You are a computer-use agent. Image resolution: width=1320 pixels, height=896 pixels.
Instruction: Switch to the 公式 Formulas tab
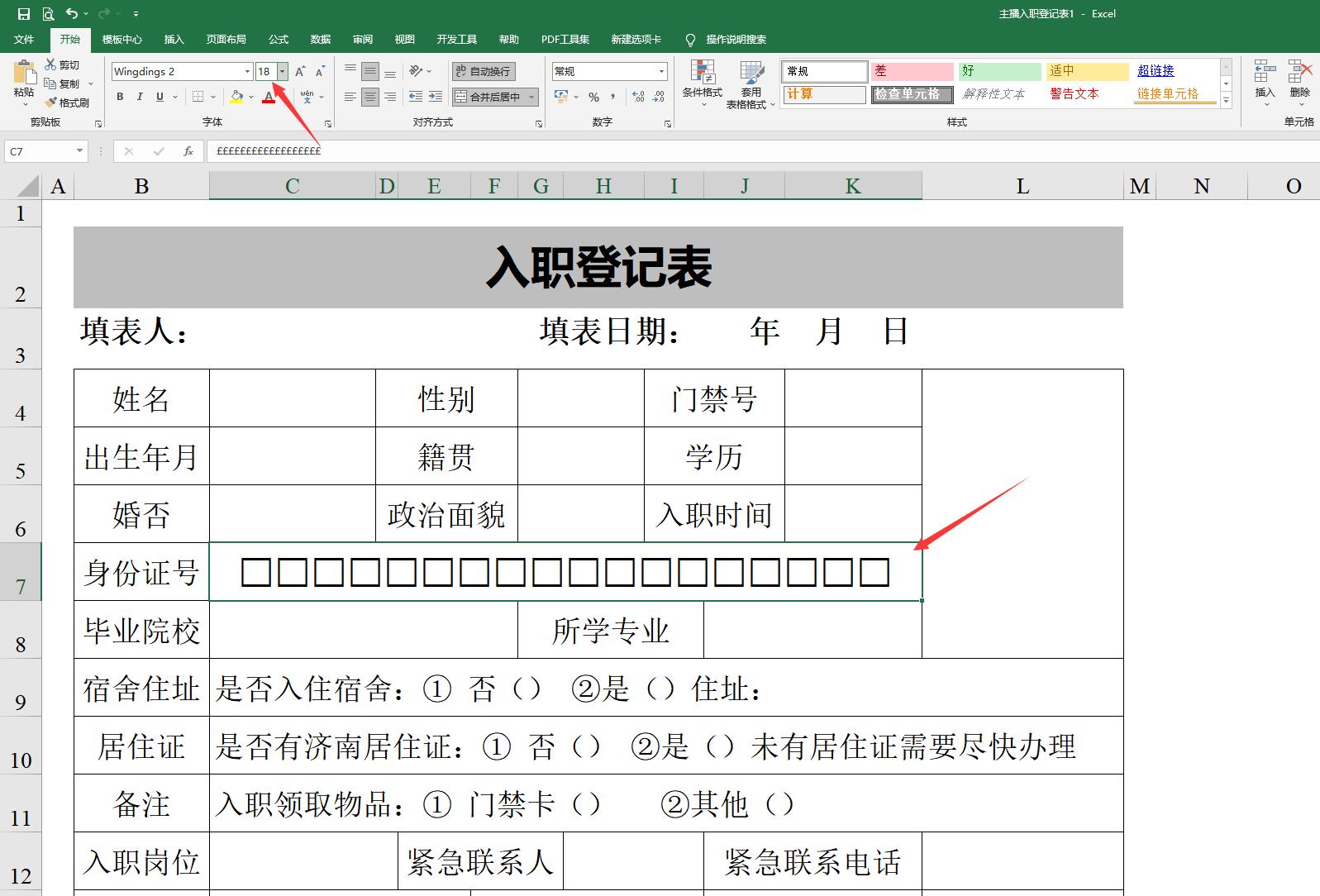279,39
